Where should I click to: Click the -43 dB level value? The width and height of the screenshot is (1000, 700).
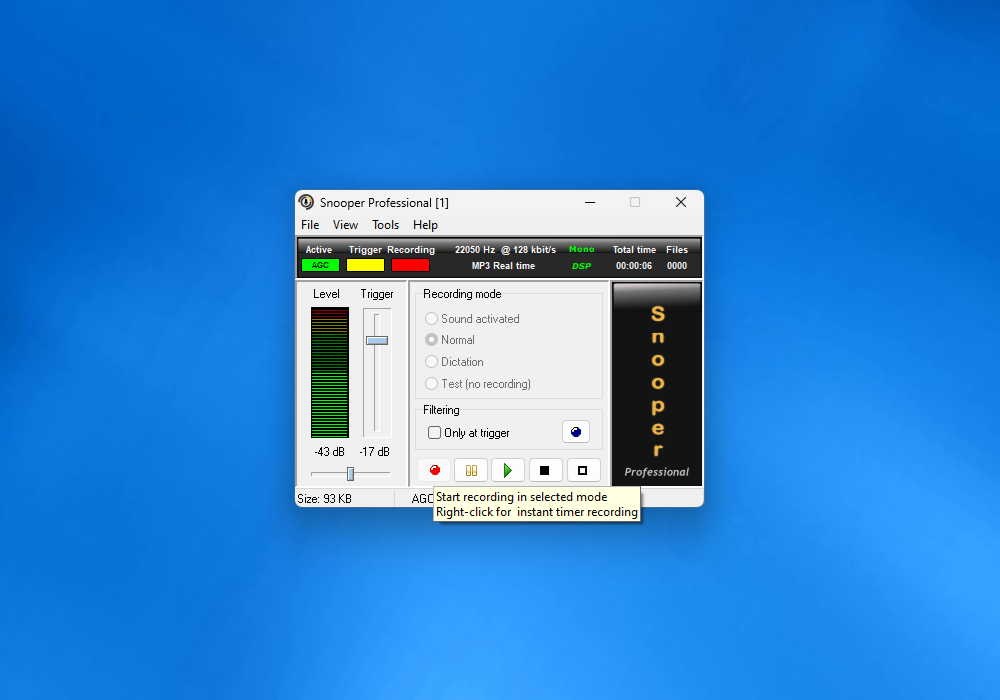[x=329, y=452]
